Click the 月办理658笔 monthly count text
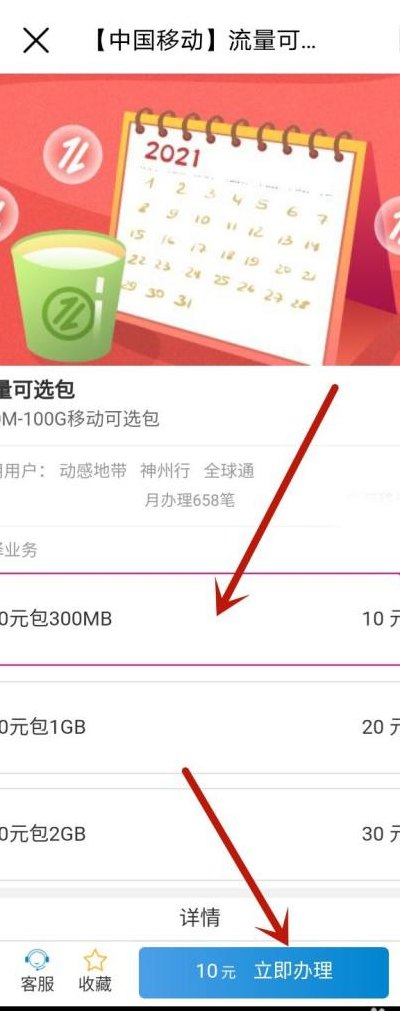Image resolution: width=400 pixels, height=1011 pixels. tap(190, 500)
